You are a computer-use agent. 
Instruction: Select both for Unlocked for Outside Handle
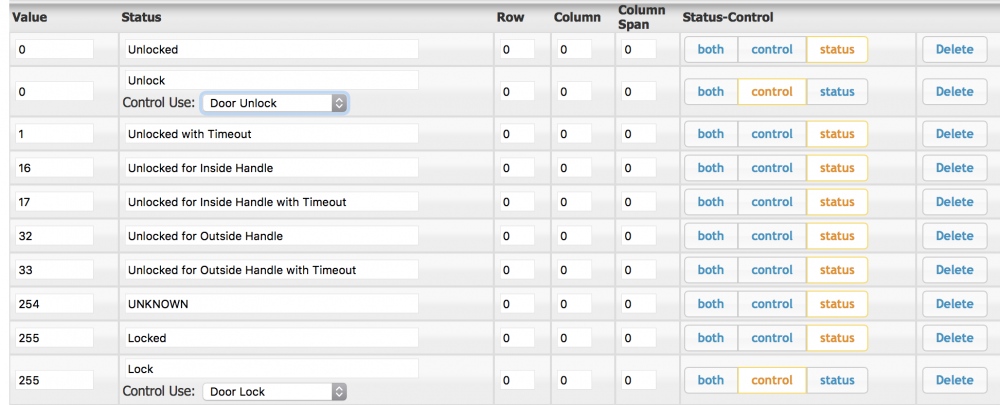click(x=711, y=236)
